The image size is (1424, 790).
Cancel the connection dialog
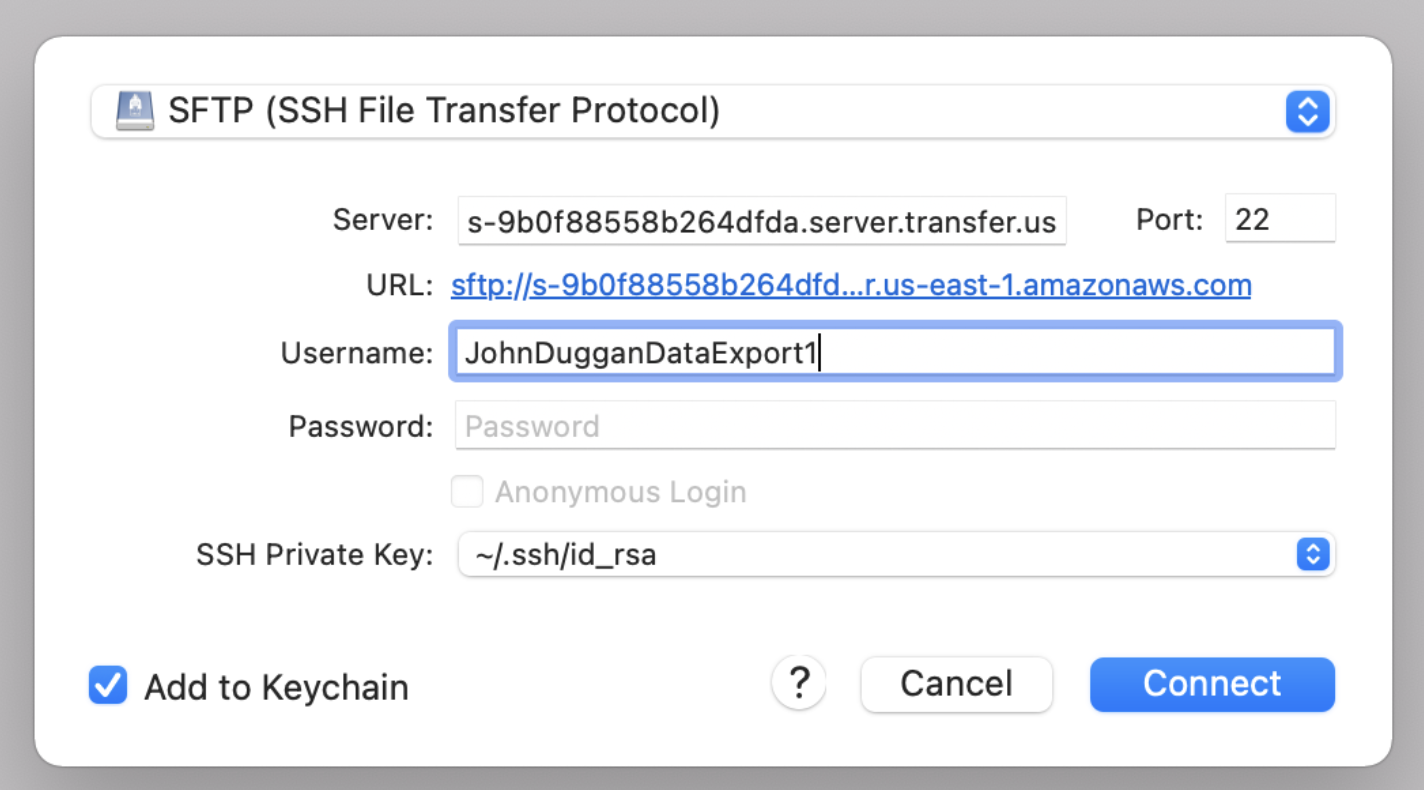coord(955,684)
